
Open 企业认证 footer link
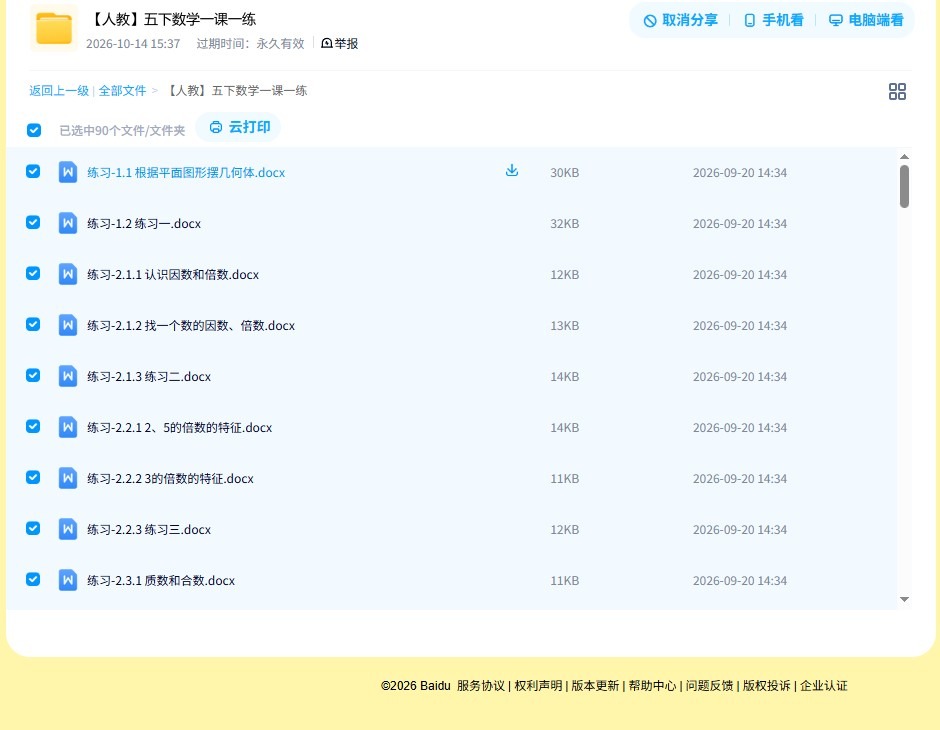(x=824, y=686)
